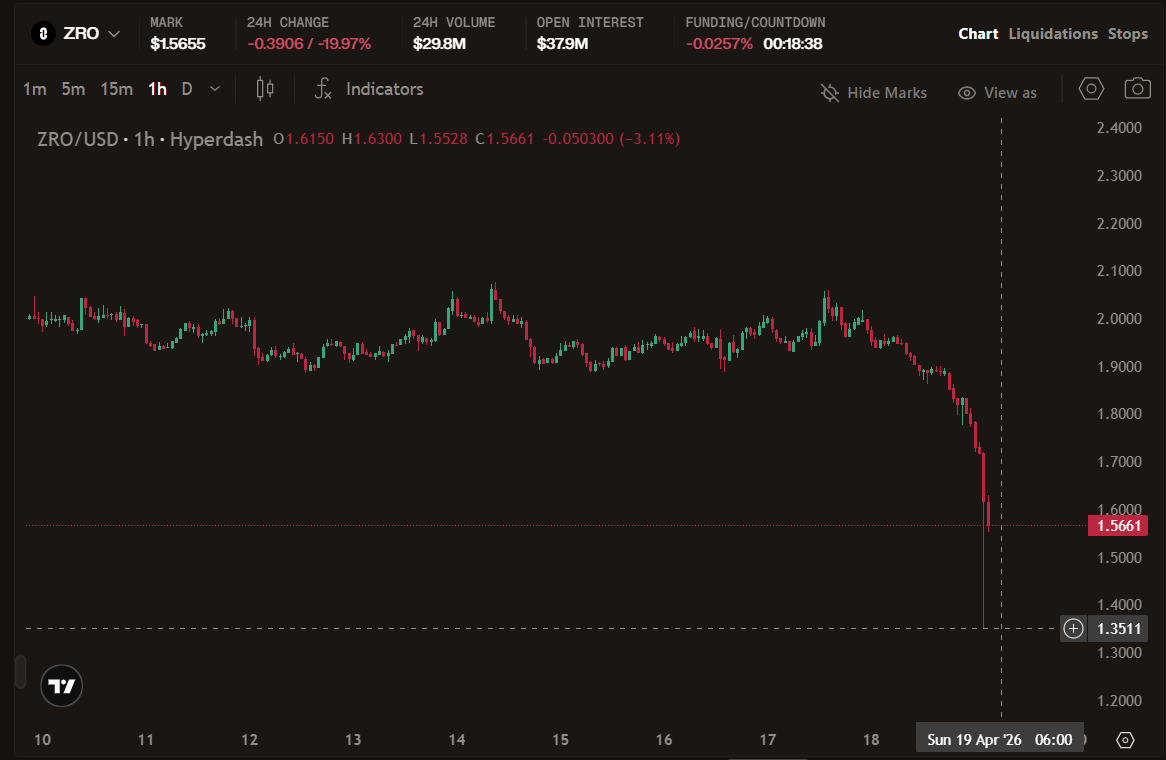Screen dimensions: 1166x760
Task: Switch to the Liquidations tab
Action: pyautogui.click(x=1053, y=33)
